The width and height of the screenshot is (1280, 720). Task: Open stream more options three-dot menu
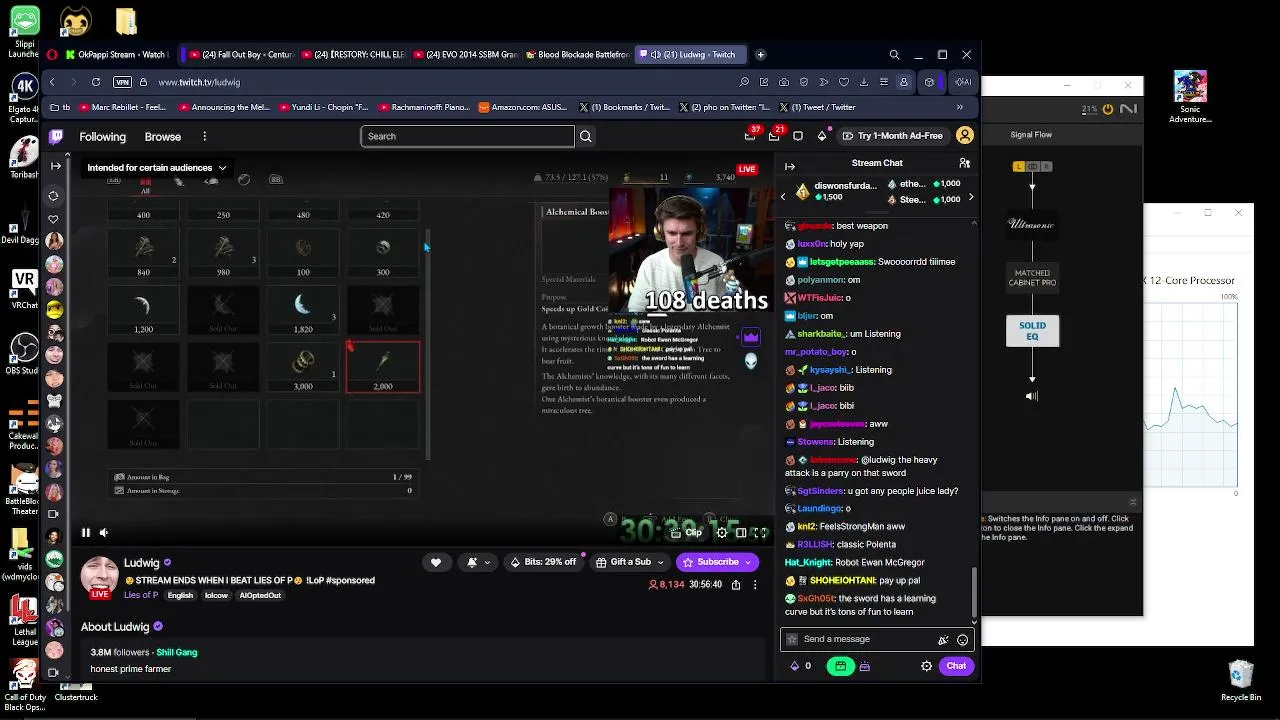(755, 584)
